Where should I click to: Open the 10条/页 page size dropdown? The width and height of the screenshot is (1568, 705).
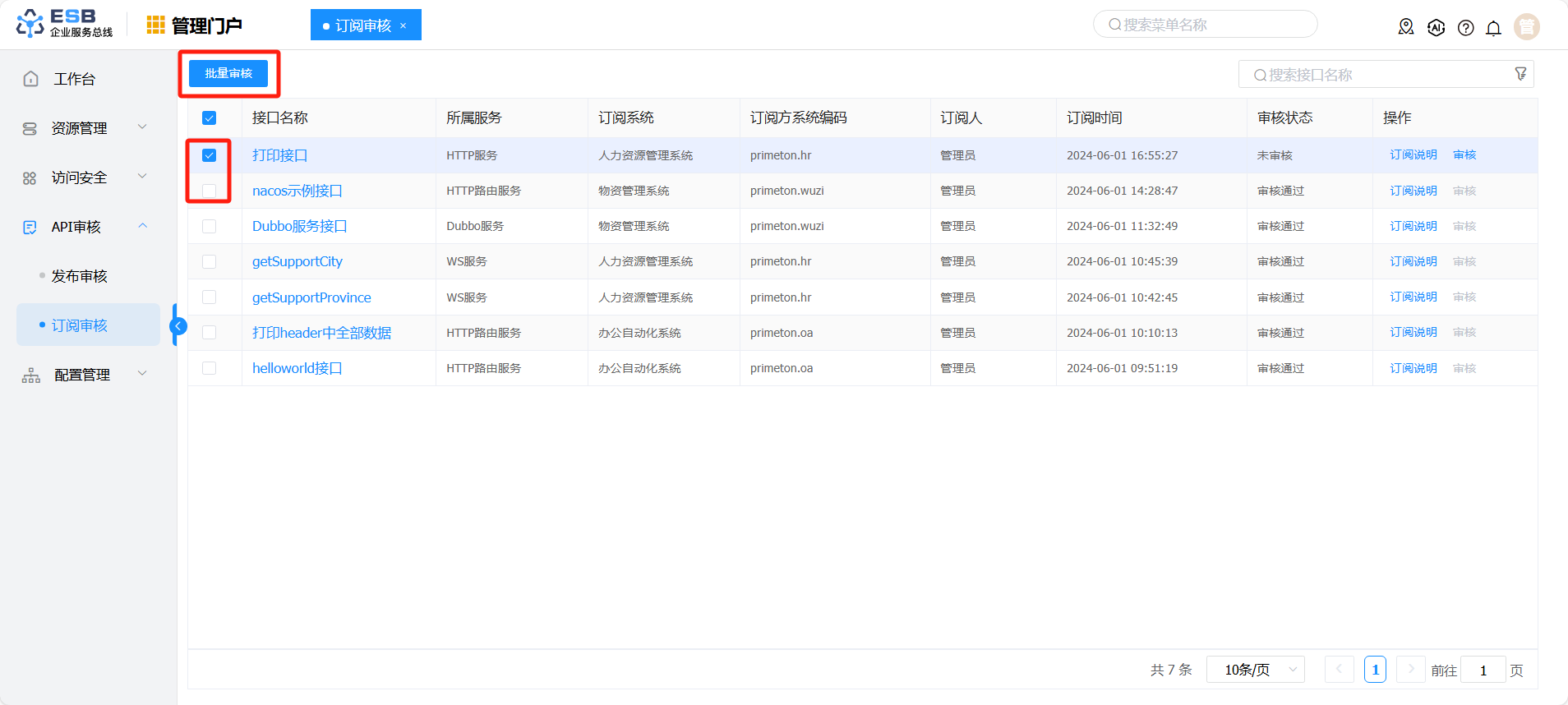click(1255, 670)
